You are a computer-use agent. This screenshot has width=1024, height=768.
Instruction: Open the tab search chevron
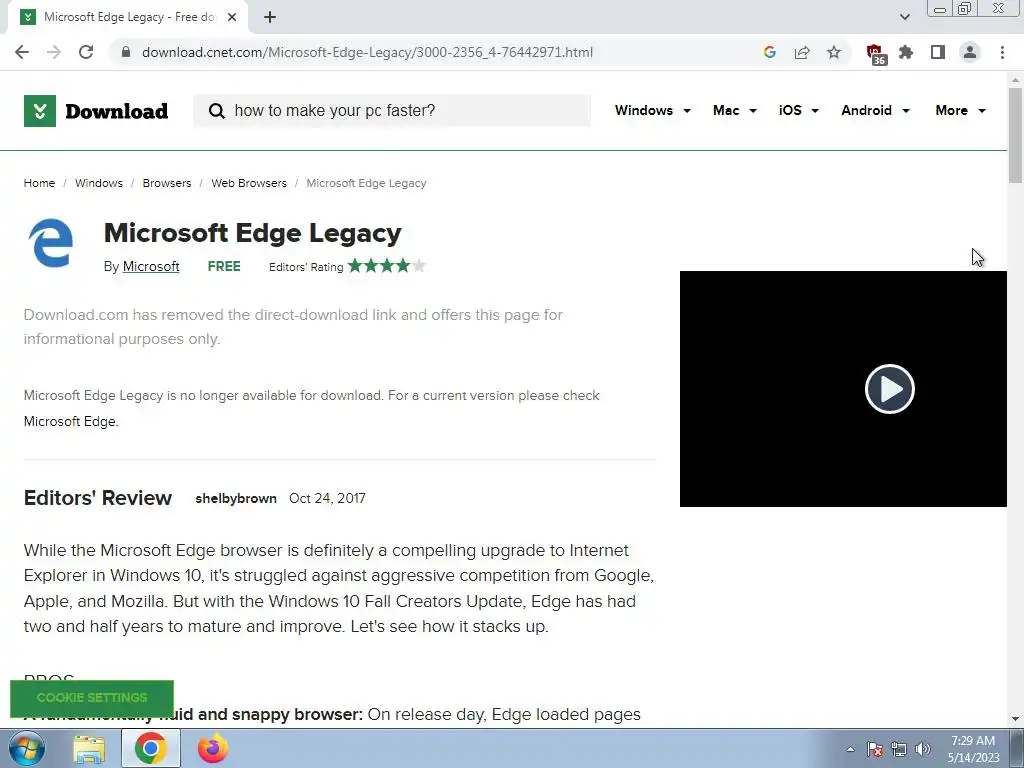click(904, 17)
